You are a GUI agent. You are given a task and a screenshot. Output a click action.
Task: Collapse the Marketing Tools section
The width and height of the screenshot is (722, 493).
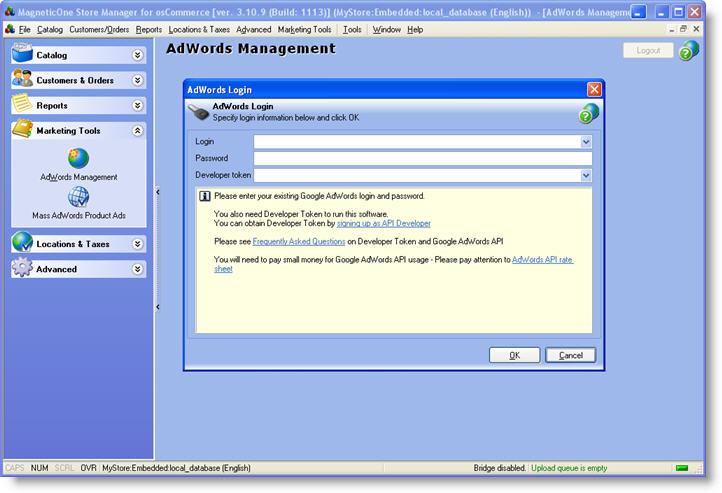[137, 131]
